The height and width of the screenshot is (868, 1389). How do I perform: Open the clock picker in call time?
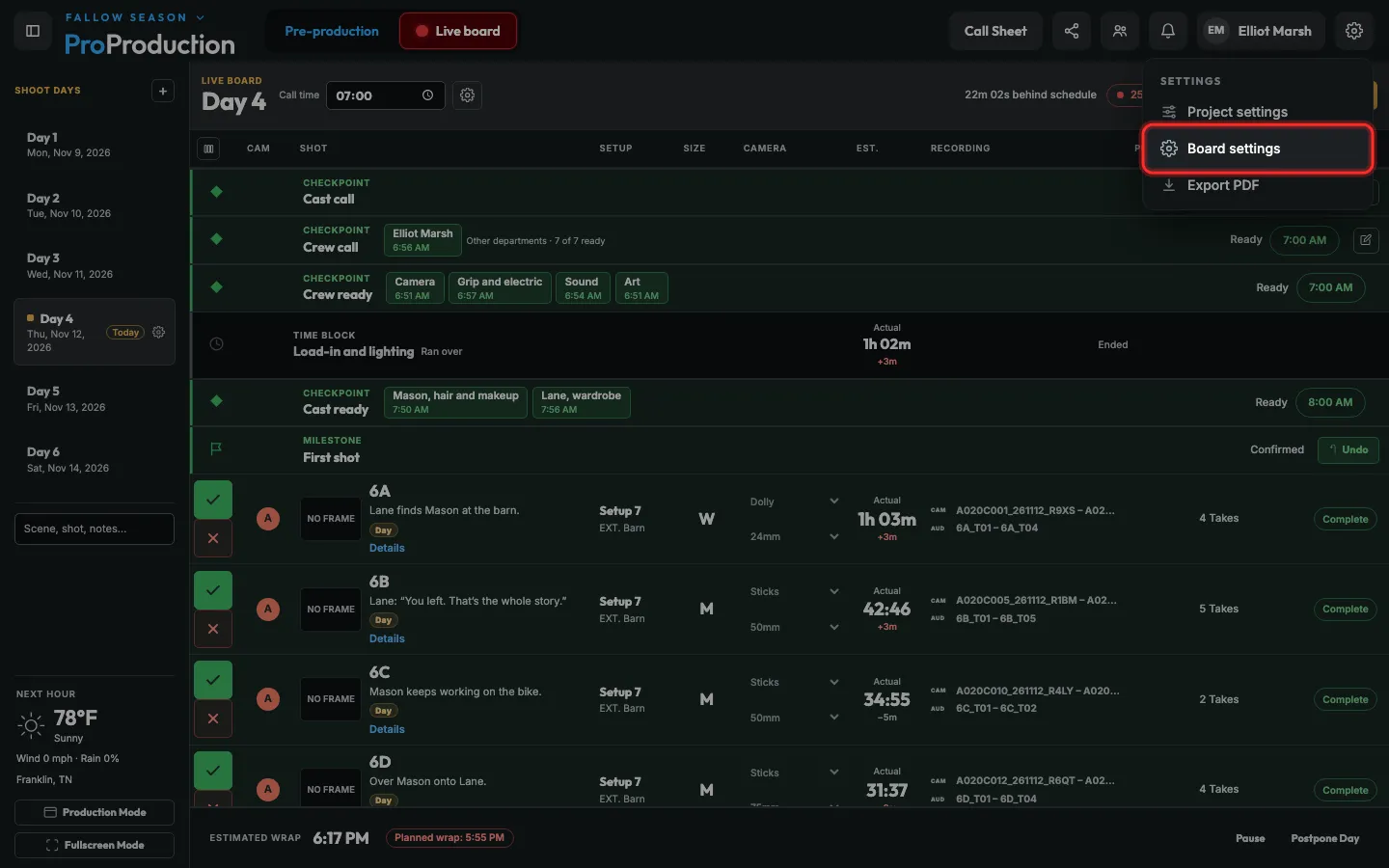tap(427, 95)
